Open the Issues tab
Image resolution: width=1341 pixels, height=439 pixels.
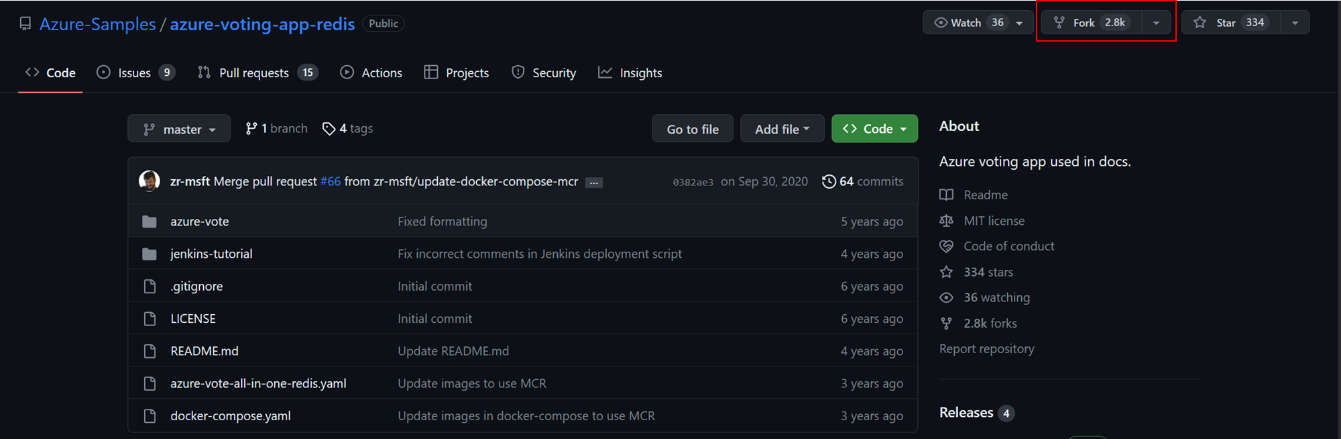(x=136, y=73)
